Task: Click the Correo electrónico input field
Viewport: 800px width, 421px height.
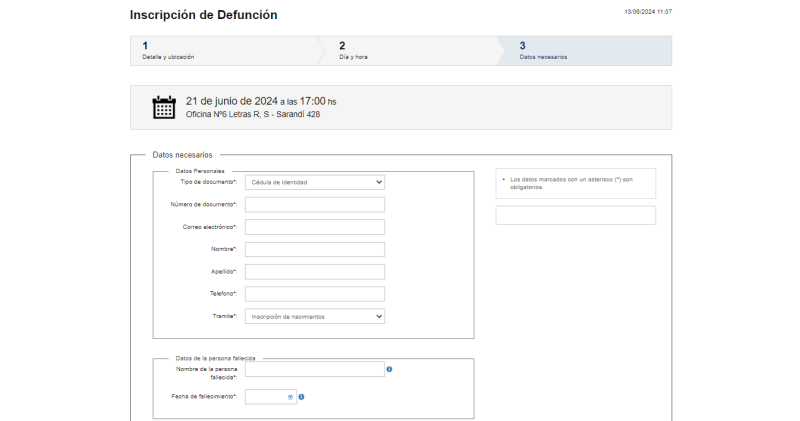Action: click(314, 227)
